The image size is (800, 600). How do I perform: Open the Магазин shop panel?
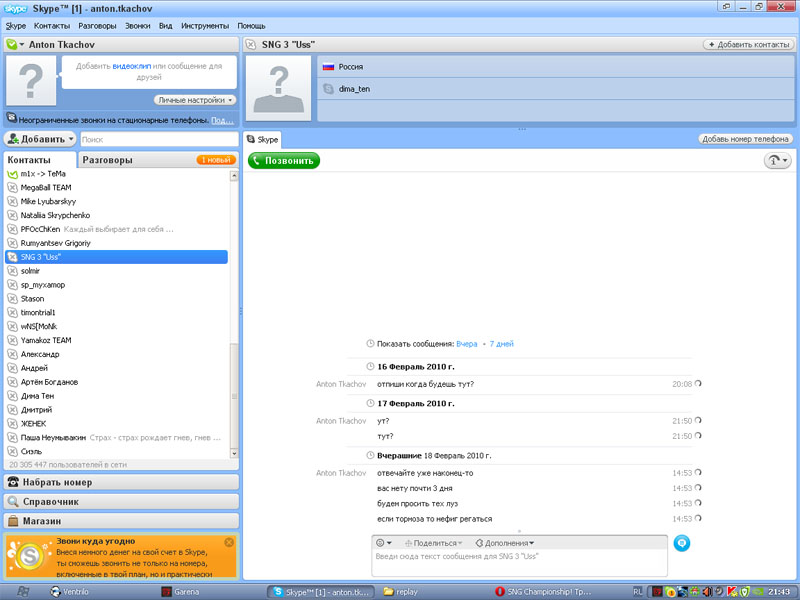(x=121, y=521)
